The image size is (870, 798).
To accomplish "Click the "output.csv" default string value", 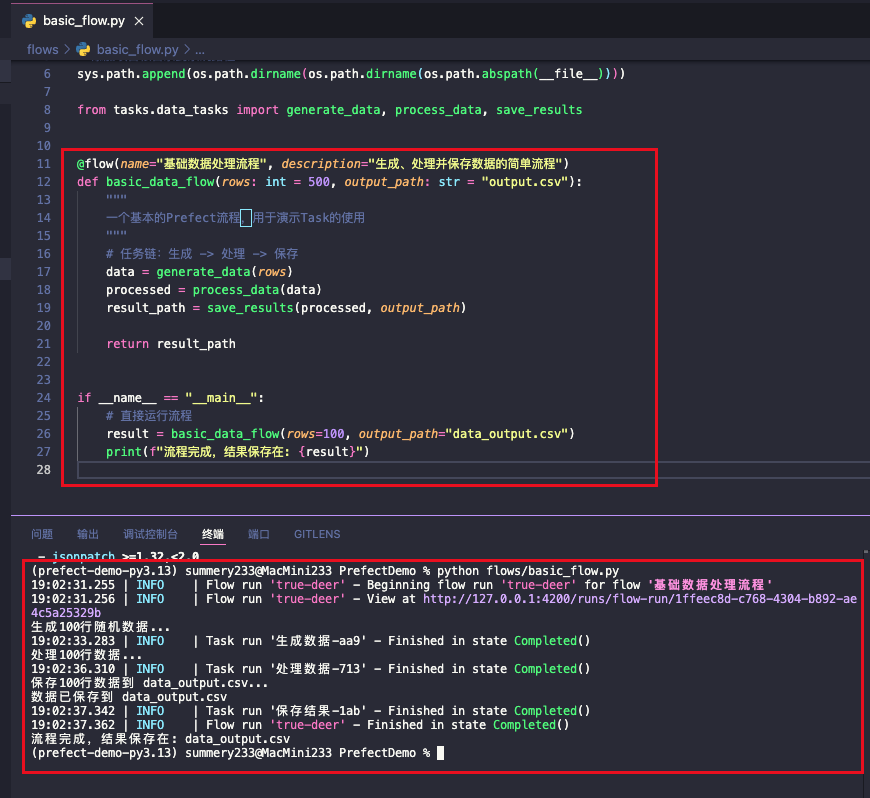I will coord(525,182).
